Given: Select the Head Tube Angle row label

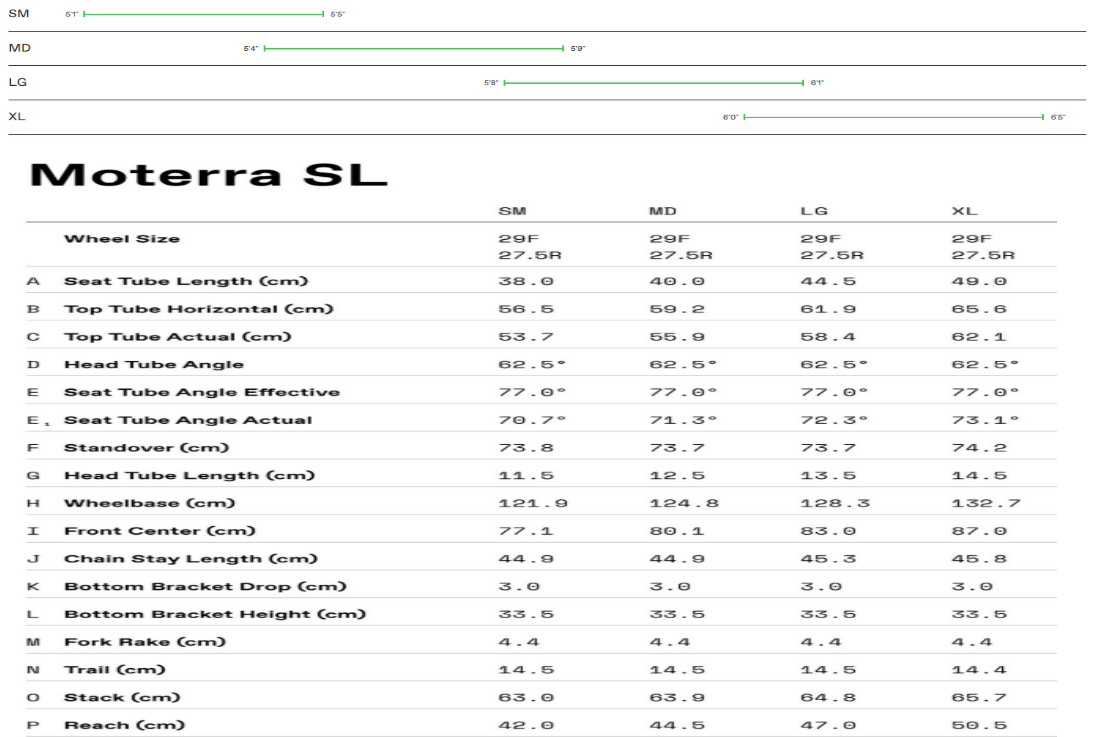Looking at the screenshot, I should [154, 364].
